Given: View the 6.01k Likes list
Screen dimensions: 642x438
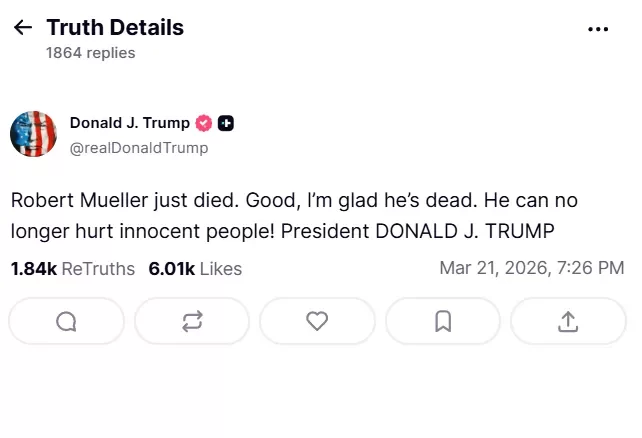Looking at the screenshot, I should [x=195, y=268].
